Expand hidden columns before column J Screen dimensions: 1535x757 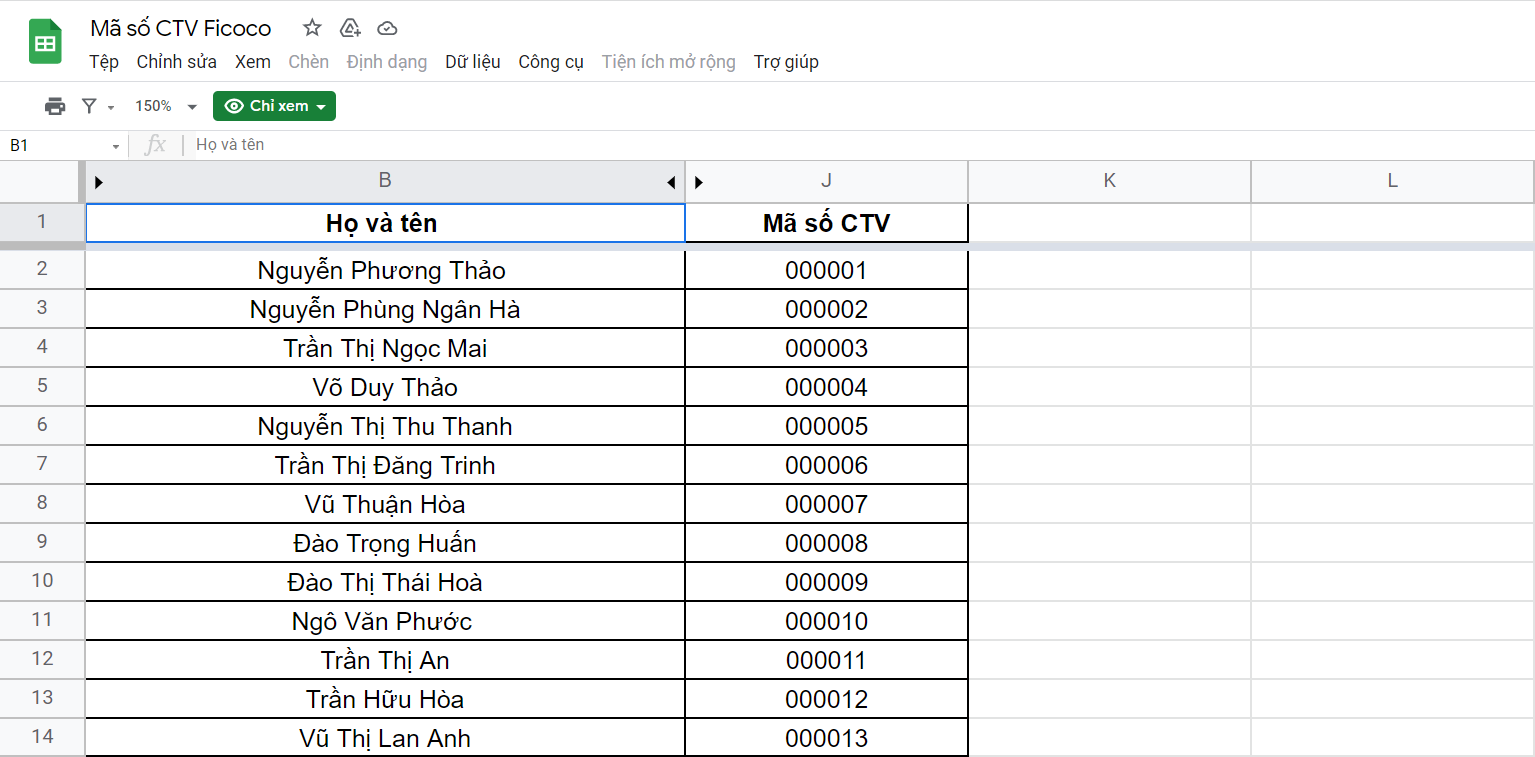pyautogui.click(x=699, y=182)
